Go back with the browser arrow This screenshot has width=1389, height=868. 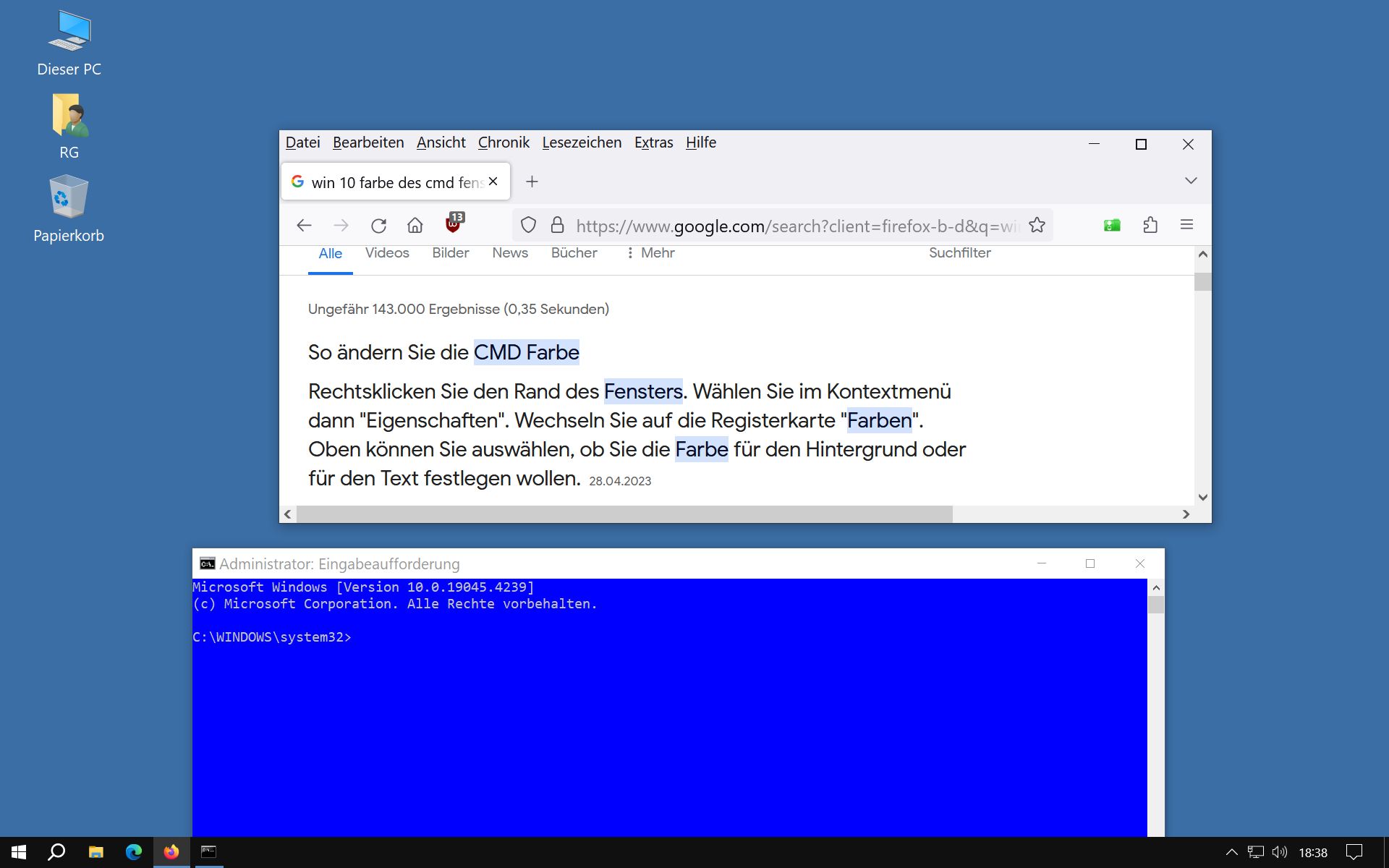coord(304,226)
